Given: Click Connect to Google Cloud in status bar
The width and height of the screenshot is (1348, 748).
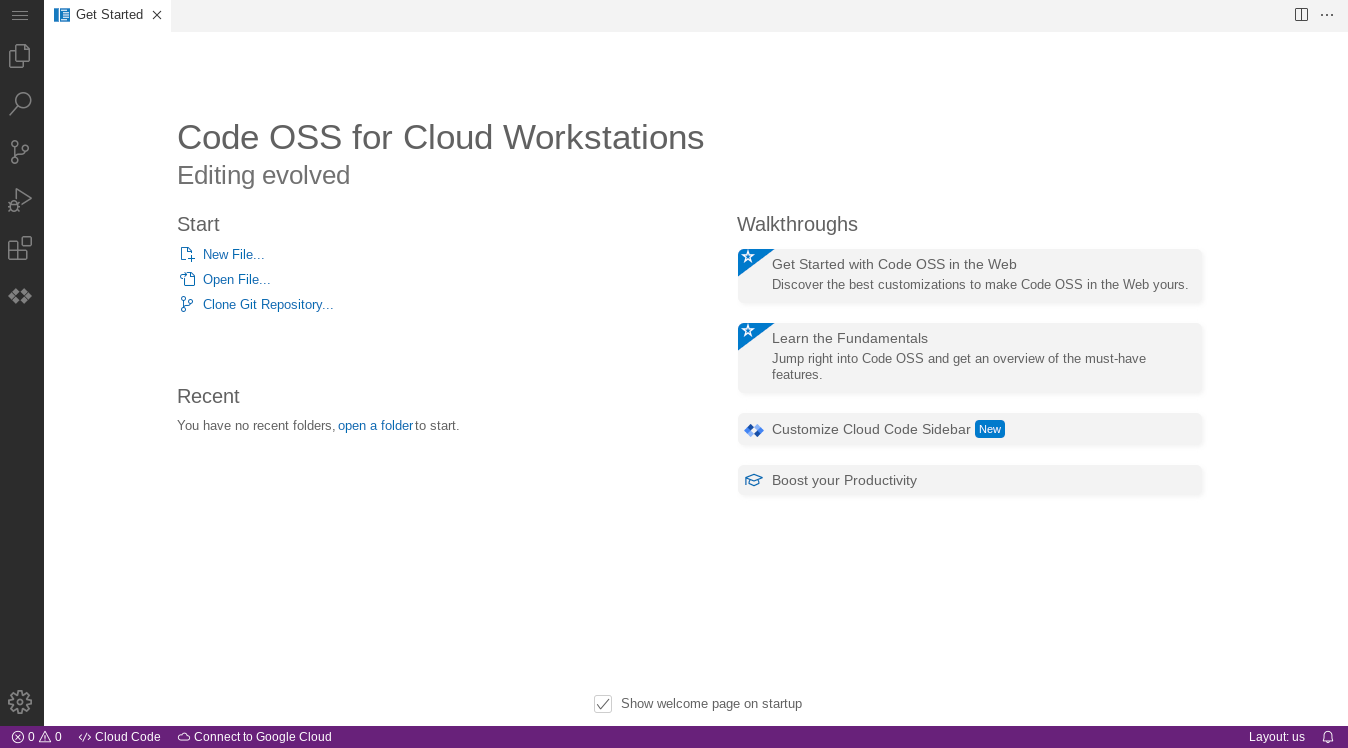Looking at the screenshot, I should (254, 737).
